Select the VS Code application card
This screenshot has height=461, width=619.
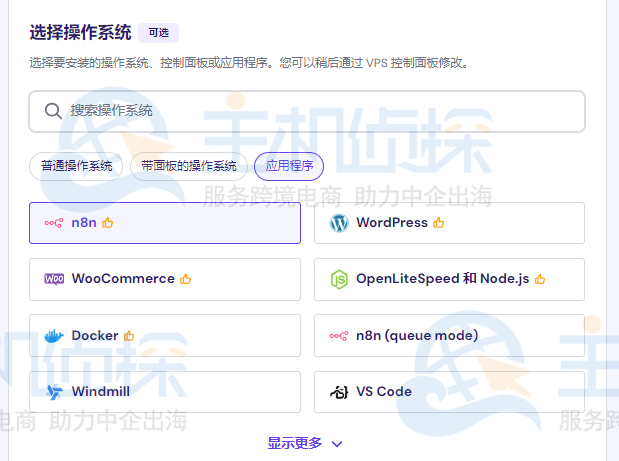[x=449, y=392]
